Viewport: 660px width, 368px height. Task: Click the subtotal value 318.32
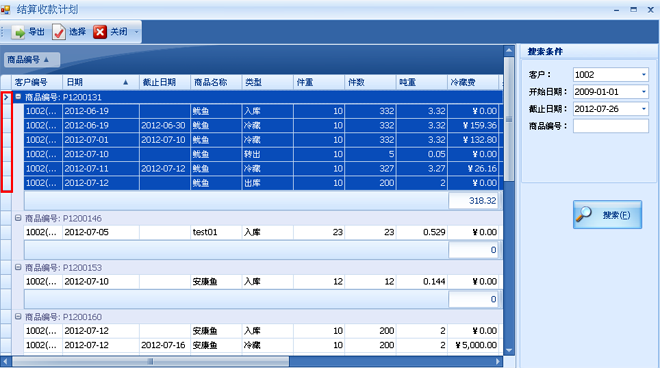click(x=473, y=200)
